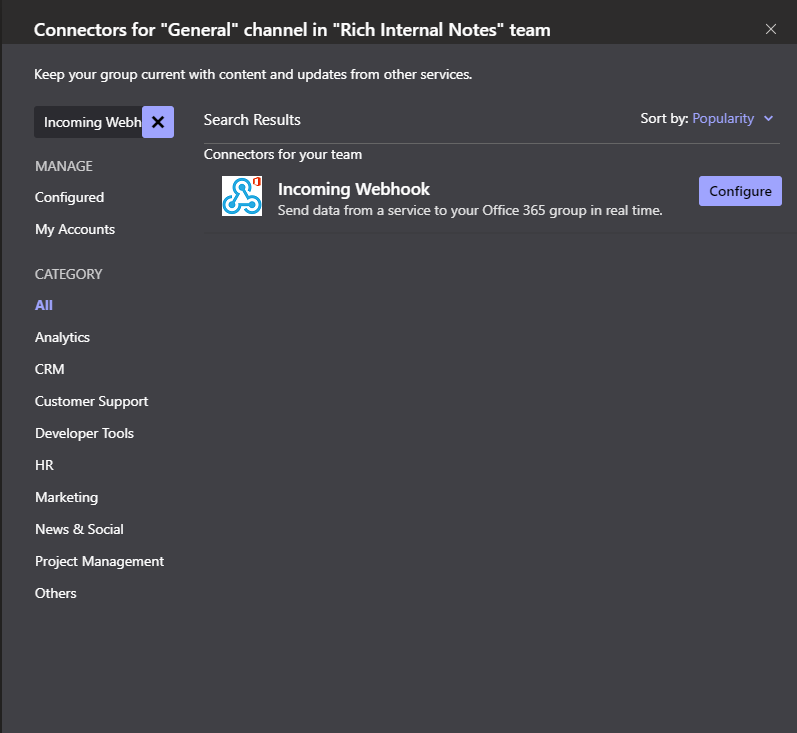The height and width of the screenshot is (733, 797).
Task: Filter by Others category
Action: 56,593
